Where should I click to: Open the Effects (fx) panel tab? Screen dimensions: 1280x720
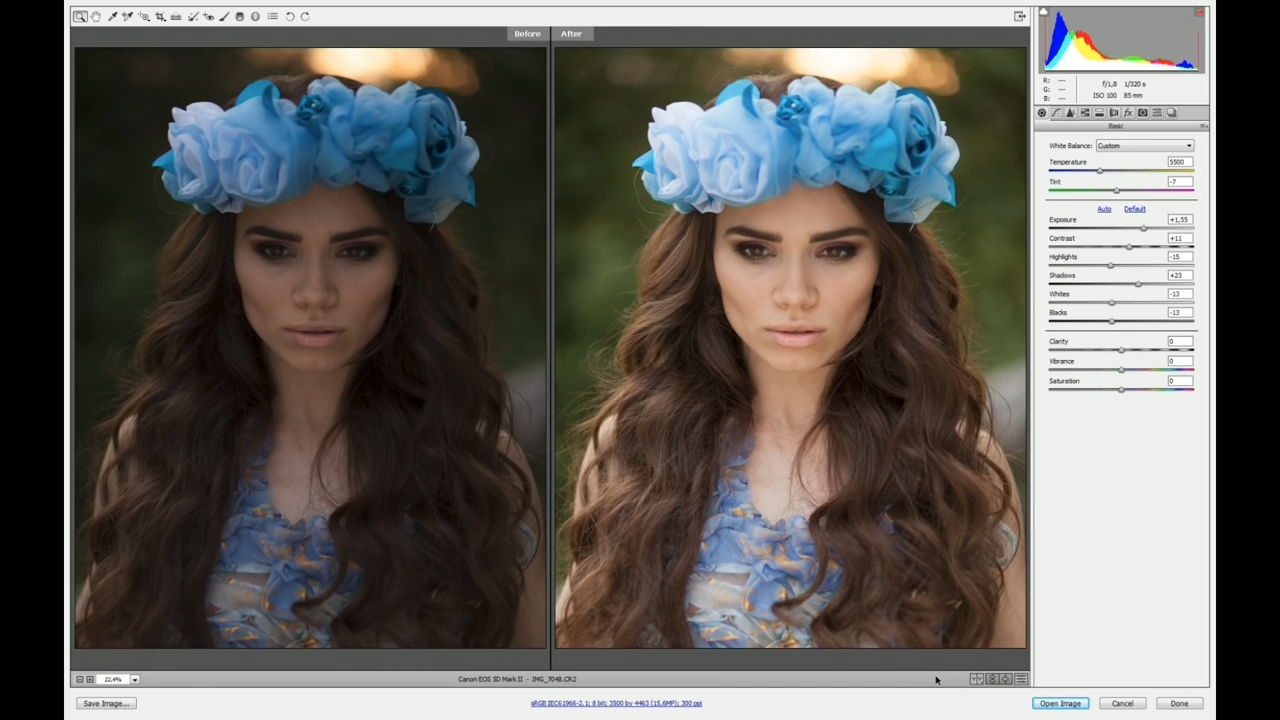(x=1128, y=113)
